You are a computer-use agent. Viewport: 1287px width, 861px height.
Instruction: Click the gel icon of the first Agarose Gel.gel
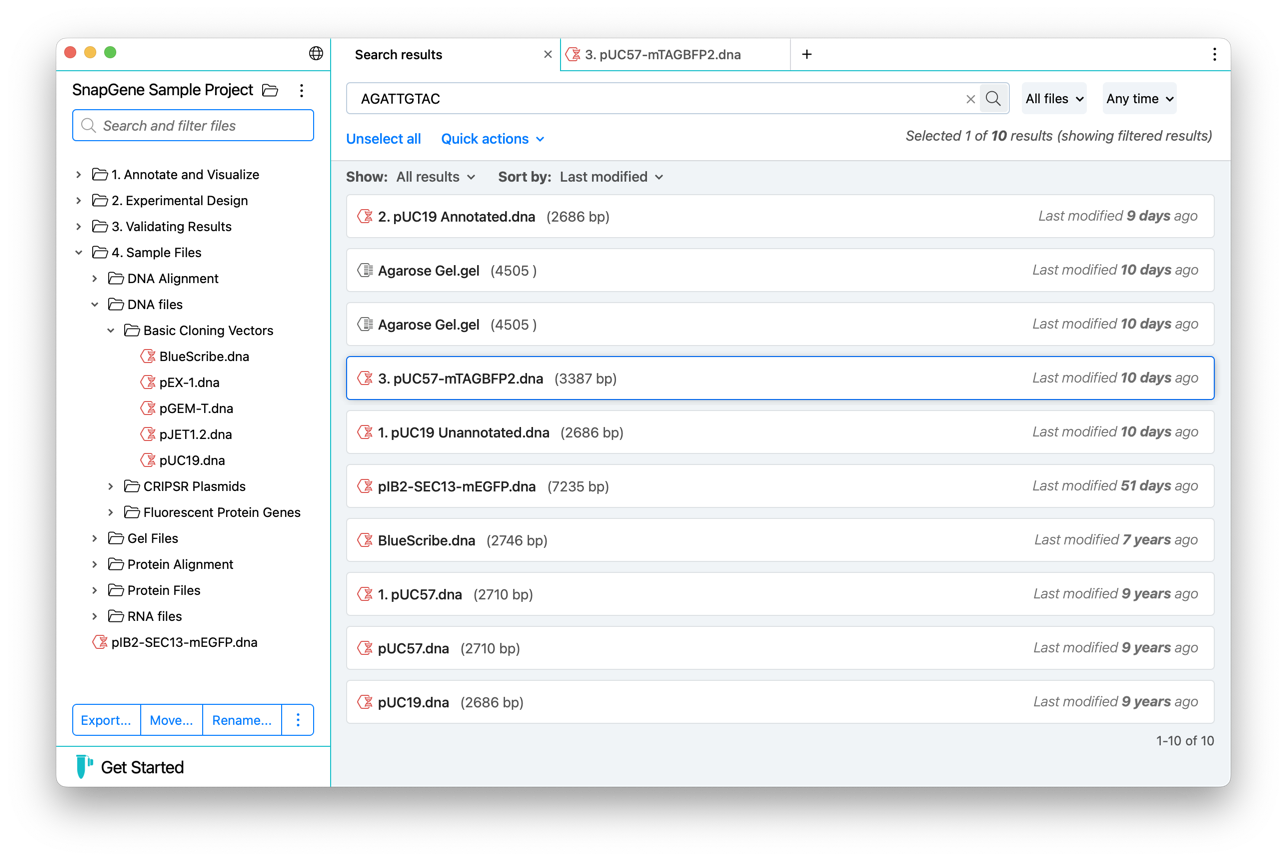365,270
